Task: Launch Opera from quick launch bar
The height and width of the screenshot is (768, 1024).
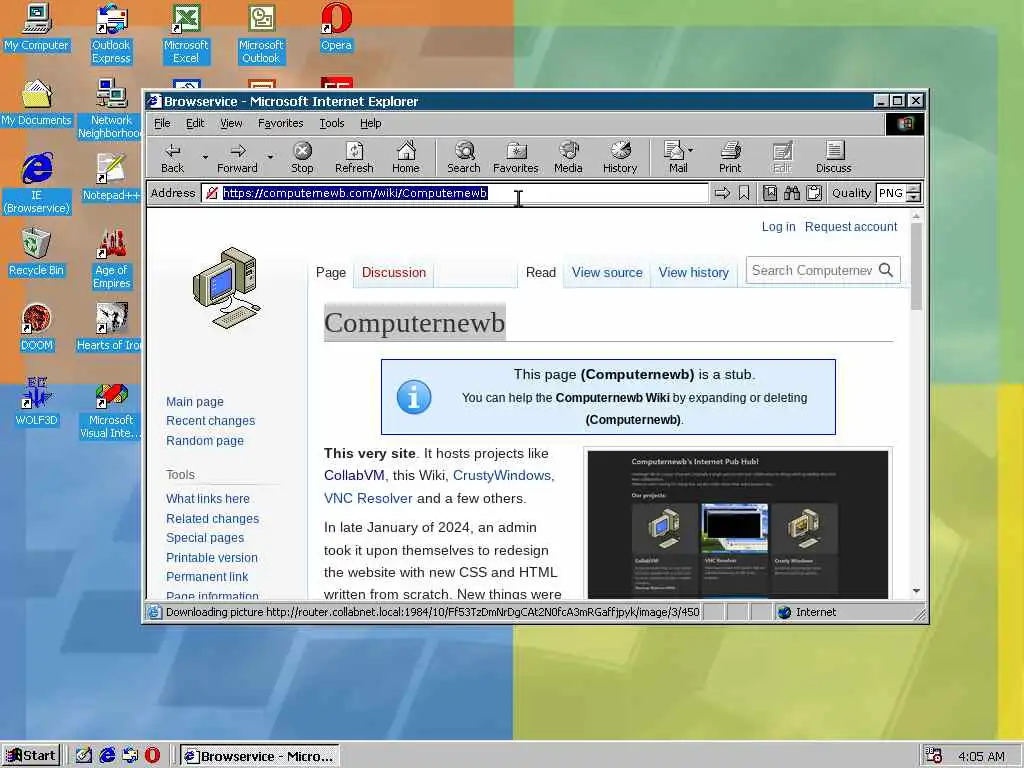Action: coord(152,756)
